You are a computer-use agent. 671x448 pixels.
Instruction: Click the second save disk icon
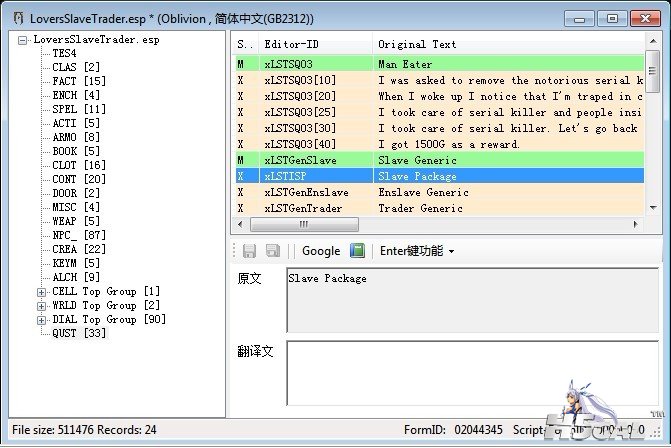point(273,251)
